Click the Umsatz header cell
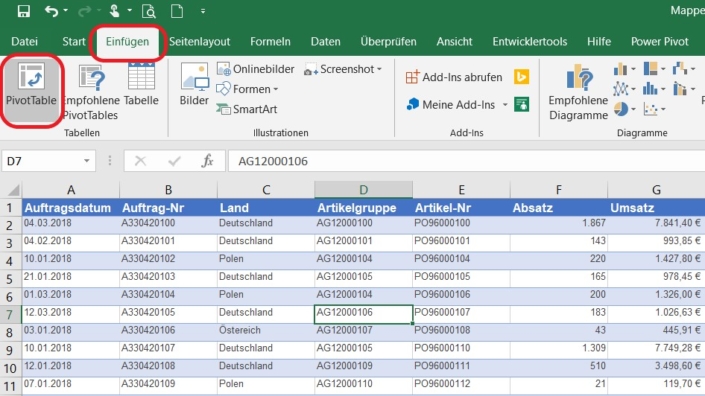The height and width of the screenshot is (396, 705). click(x=656, y=208)
